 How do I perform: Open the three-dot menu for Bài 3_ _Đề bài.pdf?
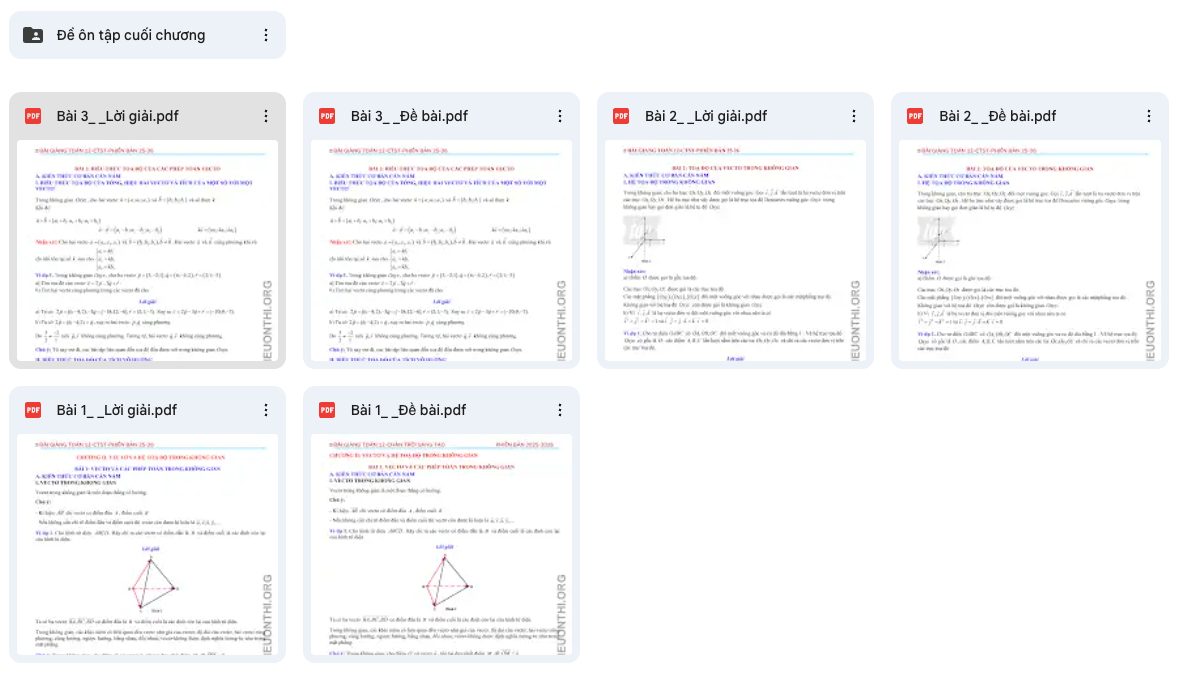[560, 116]
